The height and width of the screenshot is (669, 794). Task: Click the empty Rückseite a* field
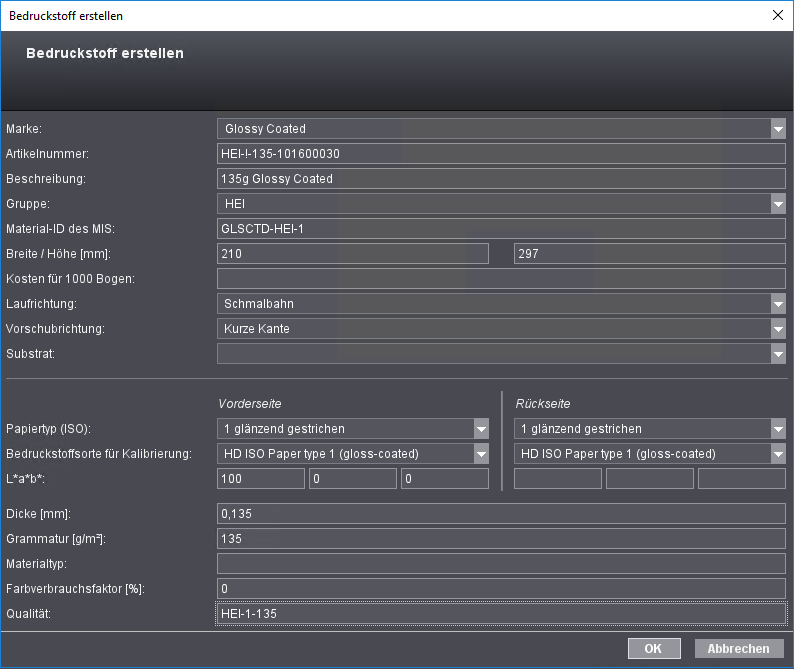(650, 479)
